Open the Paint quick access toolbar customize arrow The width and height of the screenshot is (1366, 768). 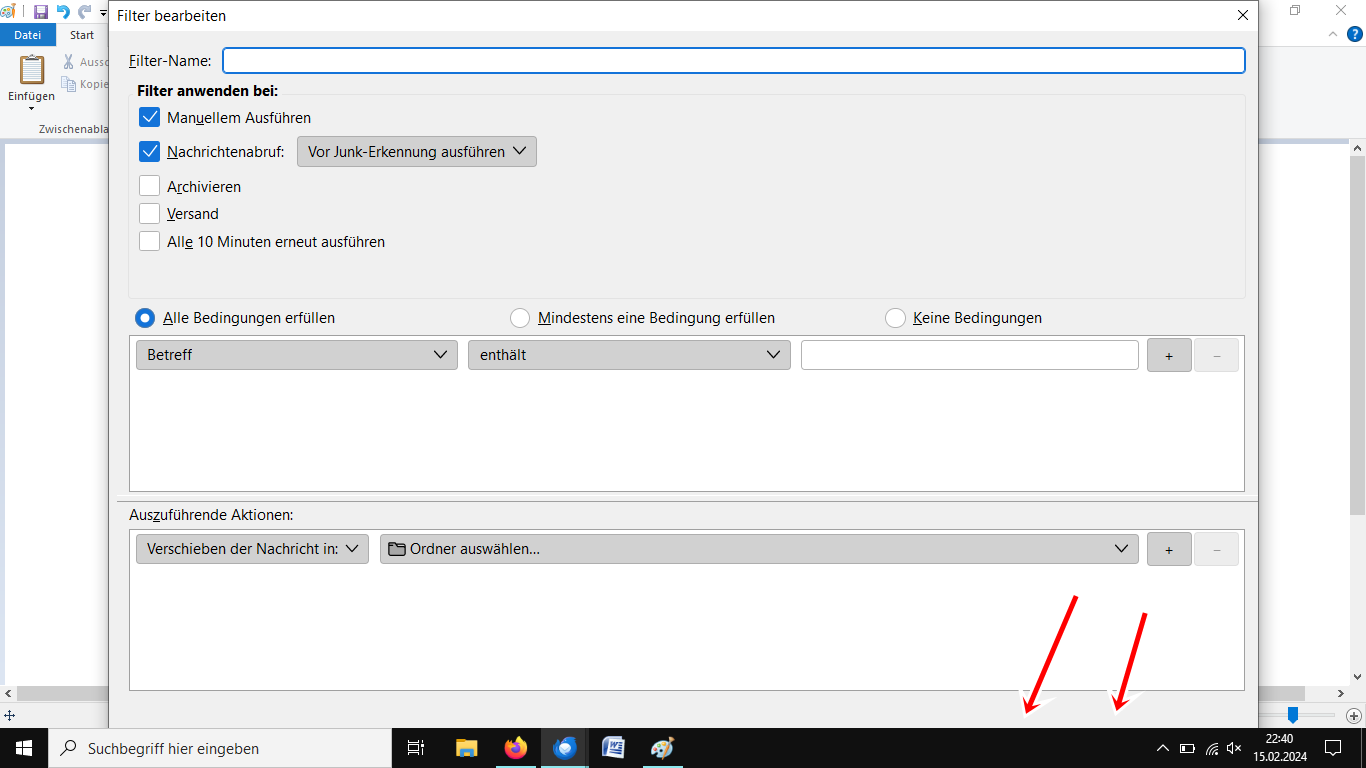(x=104, y=13)
